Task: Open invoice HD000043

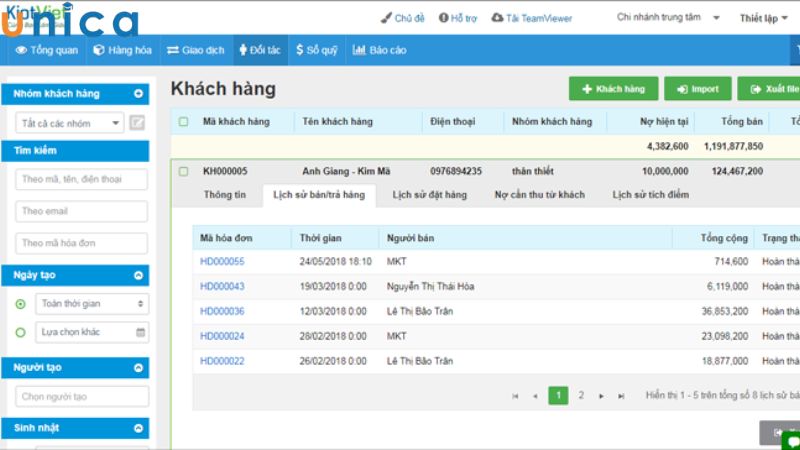Action: (222, 286)
